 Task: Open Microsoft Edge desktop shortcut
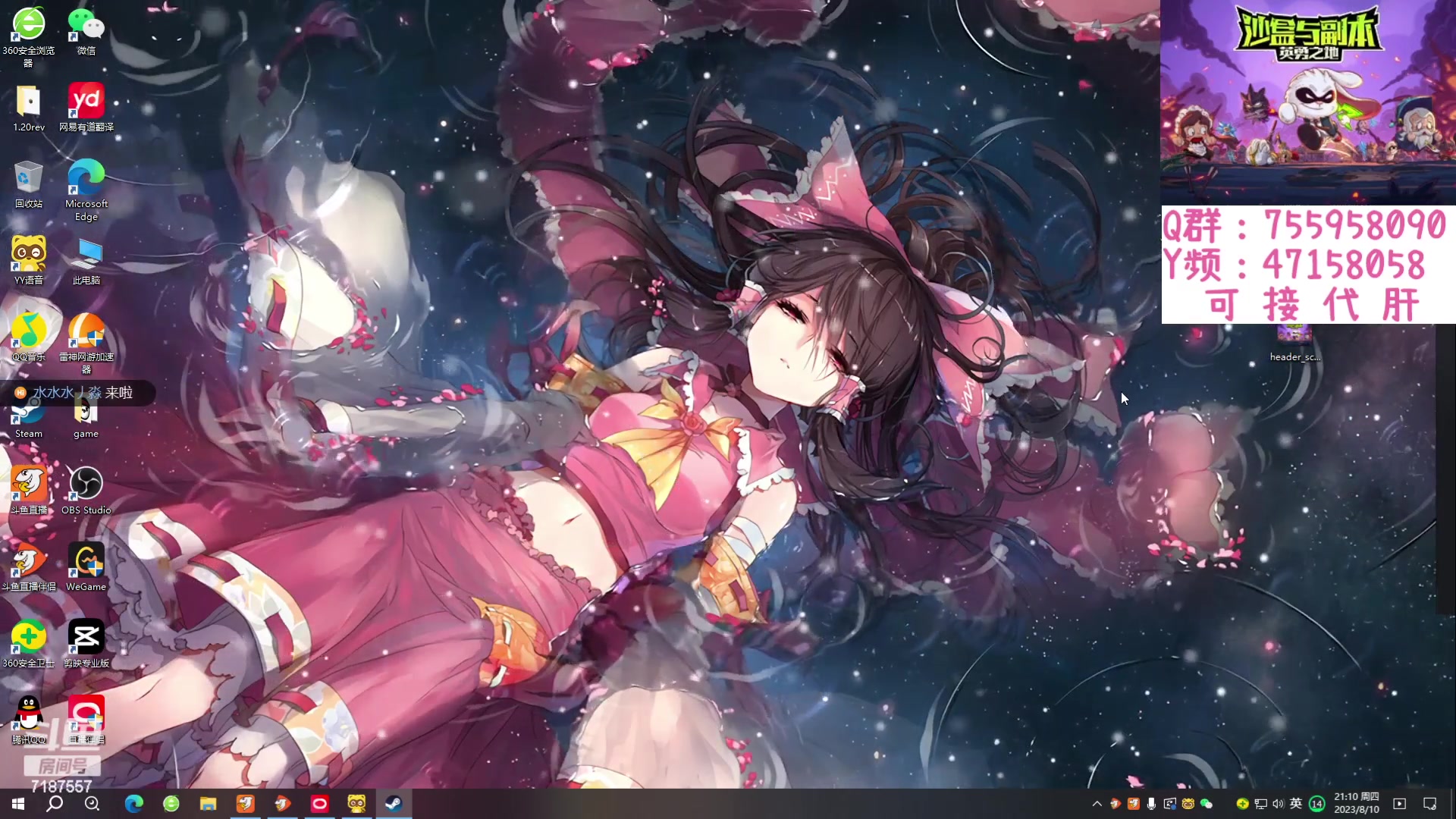86,190
